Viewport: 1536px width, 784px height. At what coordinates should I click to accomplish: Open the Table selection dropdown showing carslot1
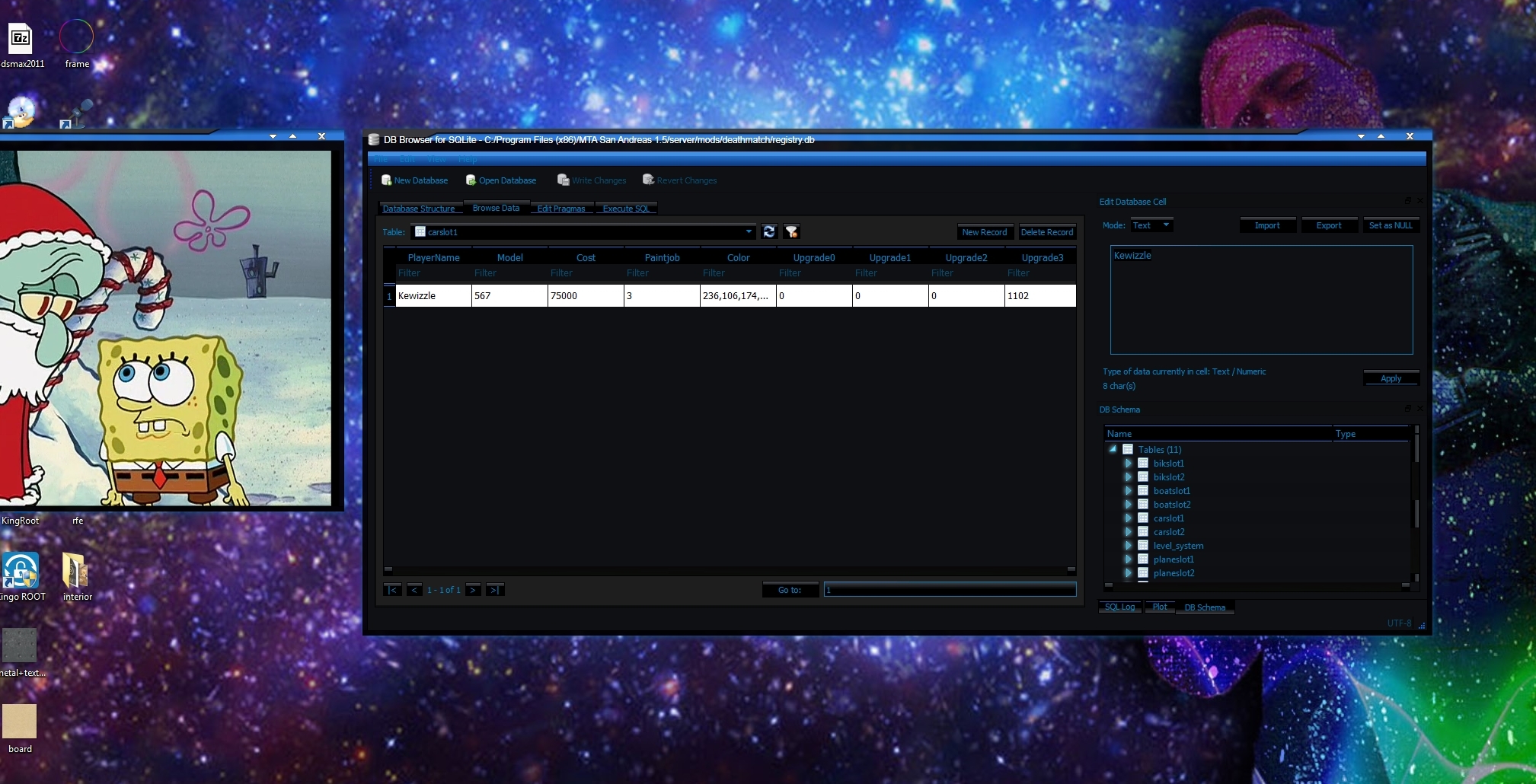[583, 232]
